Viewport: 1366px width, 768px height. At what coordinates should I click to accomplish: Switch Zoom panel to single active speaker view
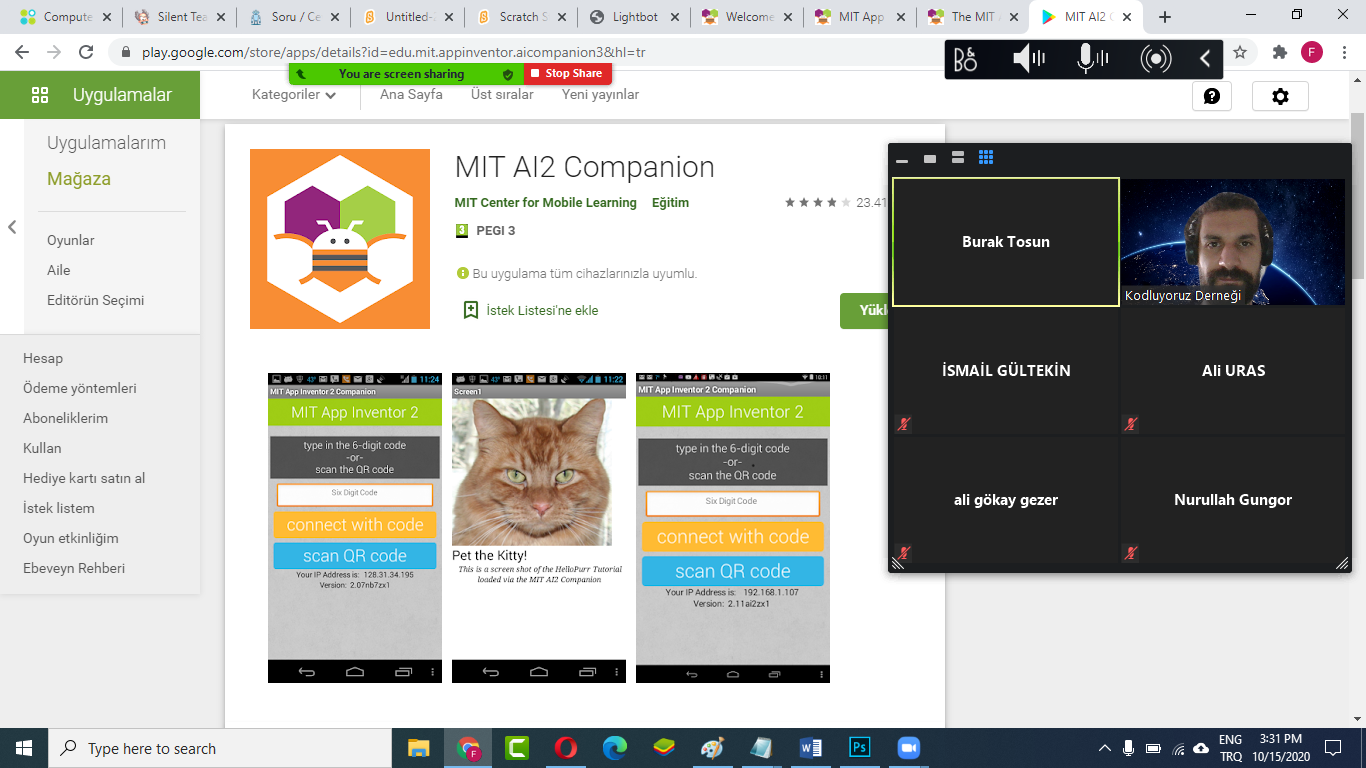(930, 158)
